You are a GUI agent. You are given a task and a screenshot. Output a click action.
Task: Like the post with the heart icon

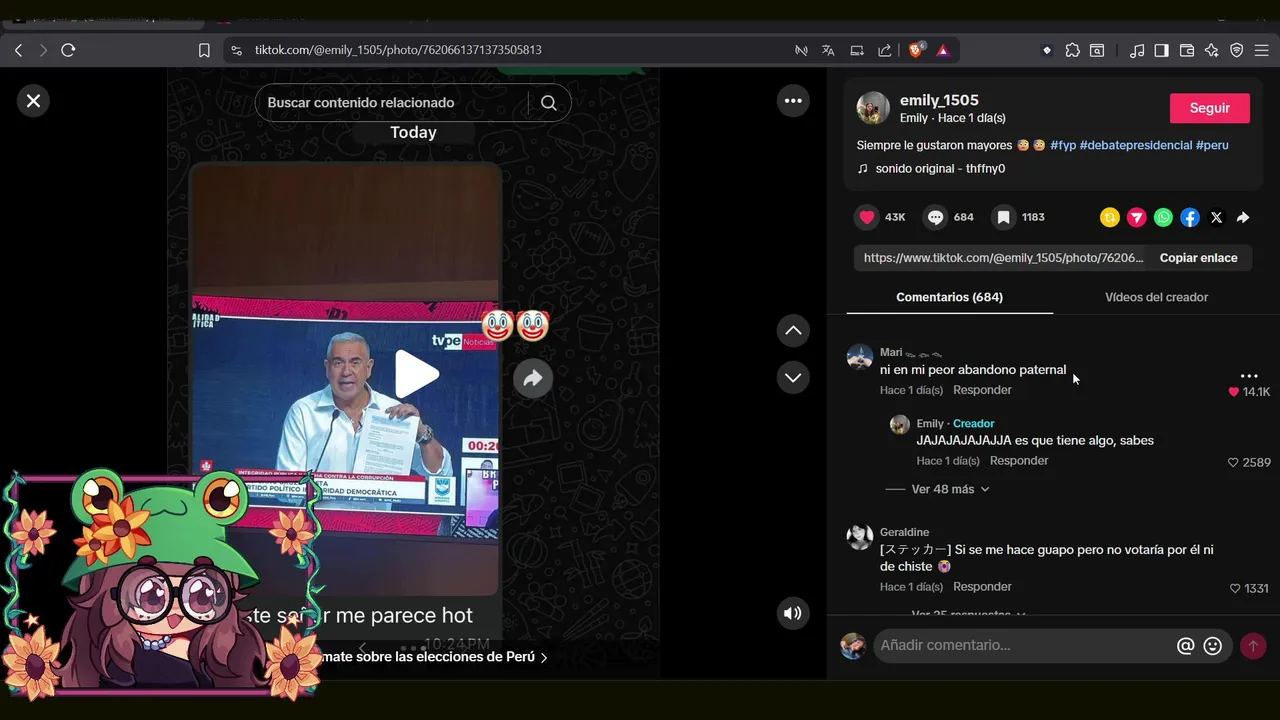point(867,217)
